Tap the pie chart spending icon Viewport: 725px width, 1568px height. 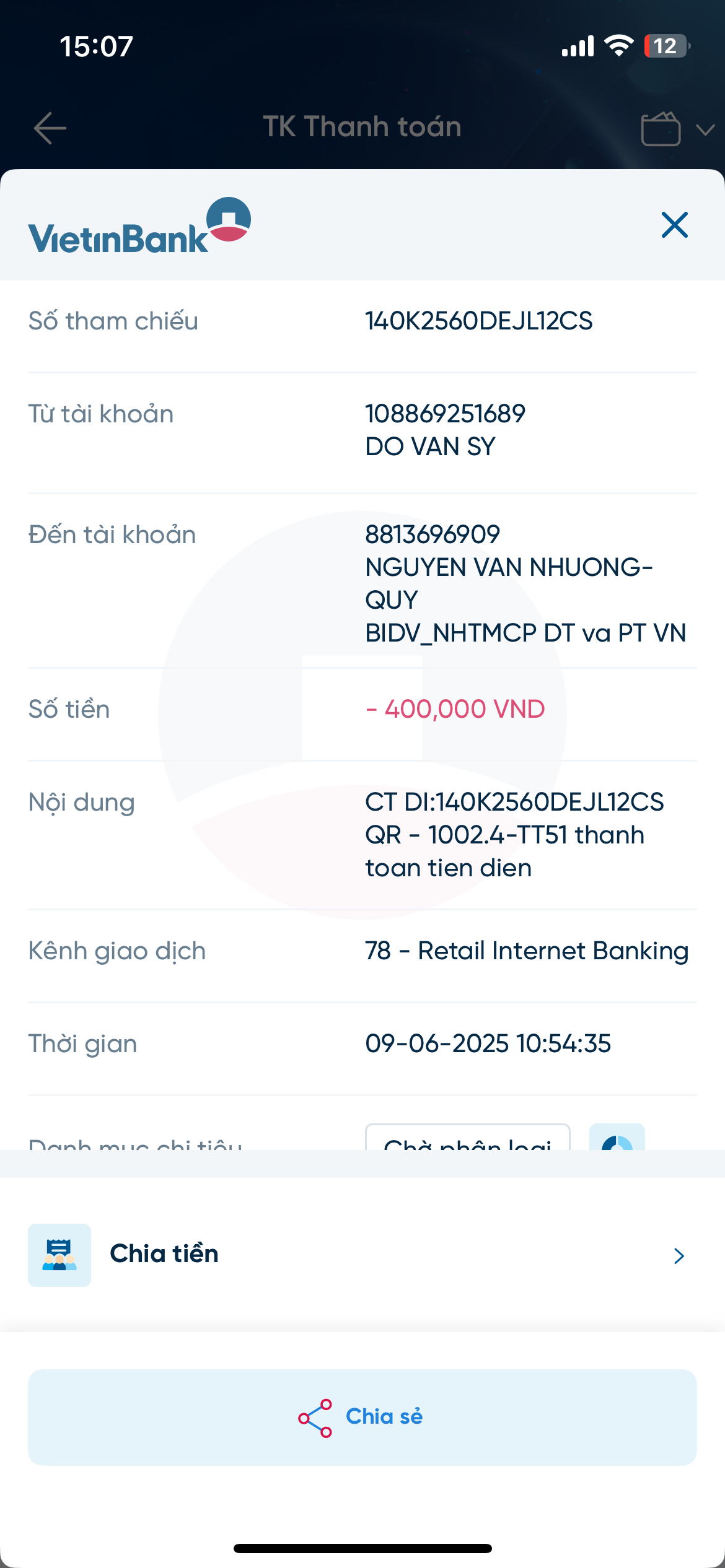(617, 1138)
